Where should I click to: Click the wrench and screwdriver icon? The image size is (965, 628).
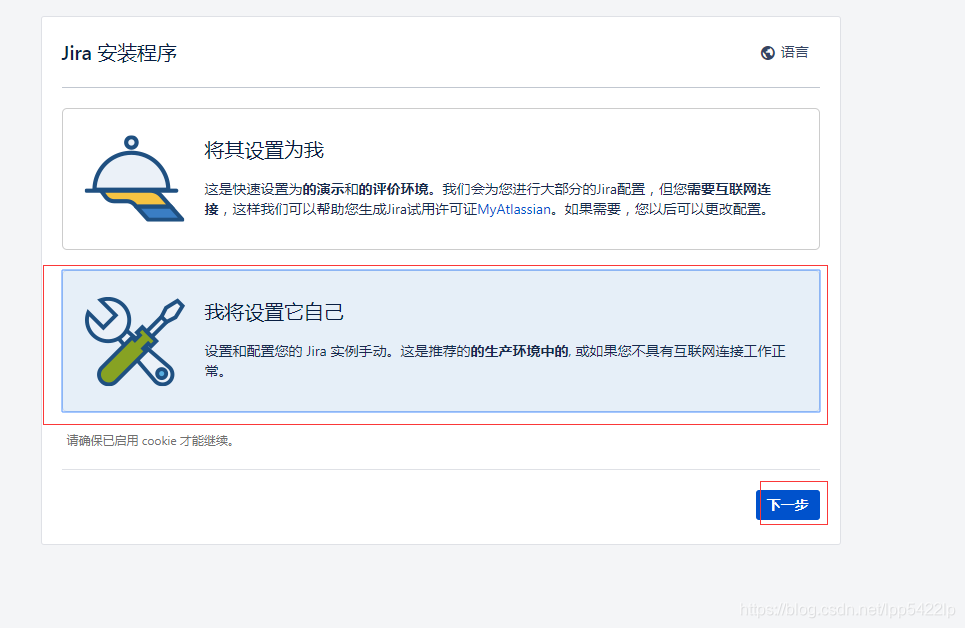click(134, 342)
